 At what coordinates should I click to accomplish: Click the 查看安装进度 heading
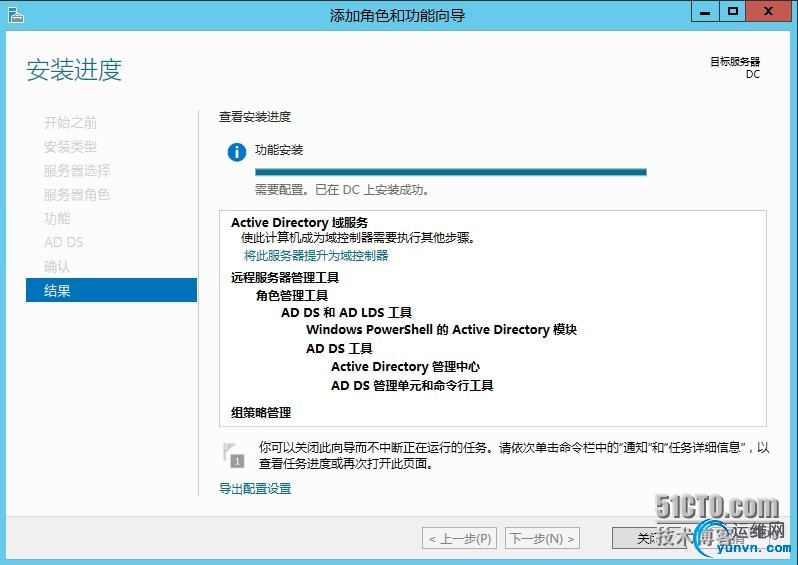tap(255, 117)
